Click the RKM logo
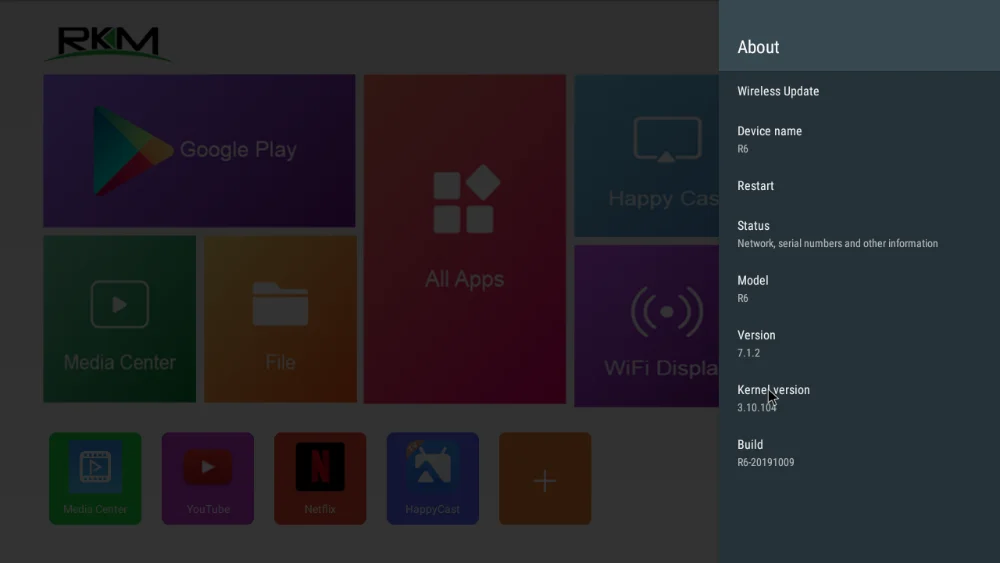1000x563 pixels. point(107,43)
